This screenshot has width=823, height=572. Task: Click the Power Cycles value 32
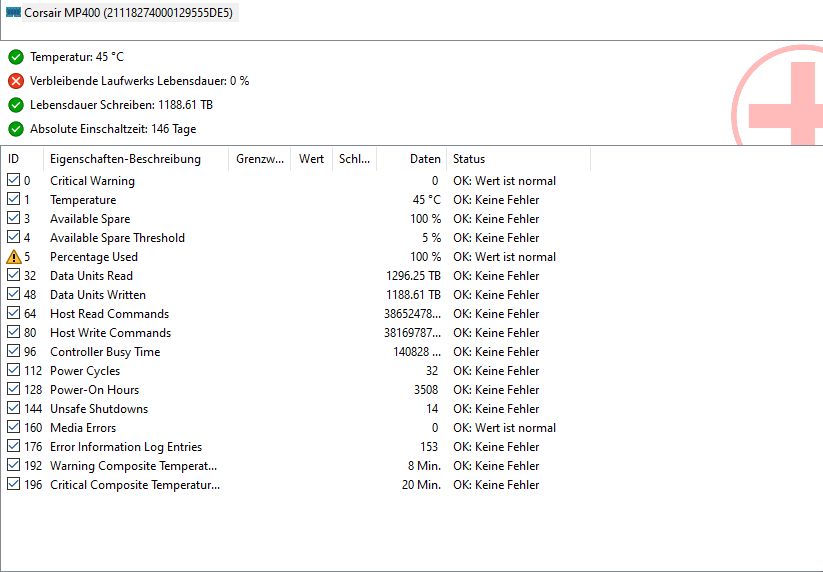tap(432, 371)
